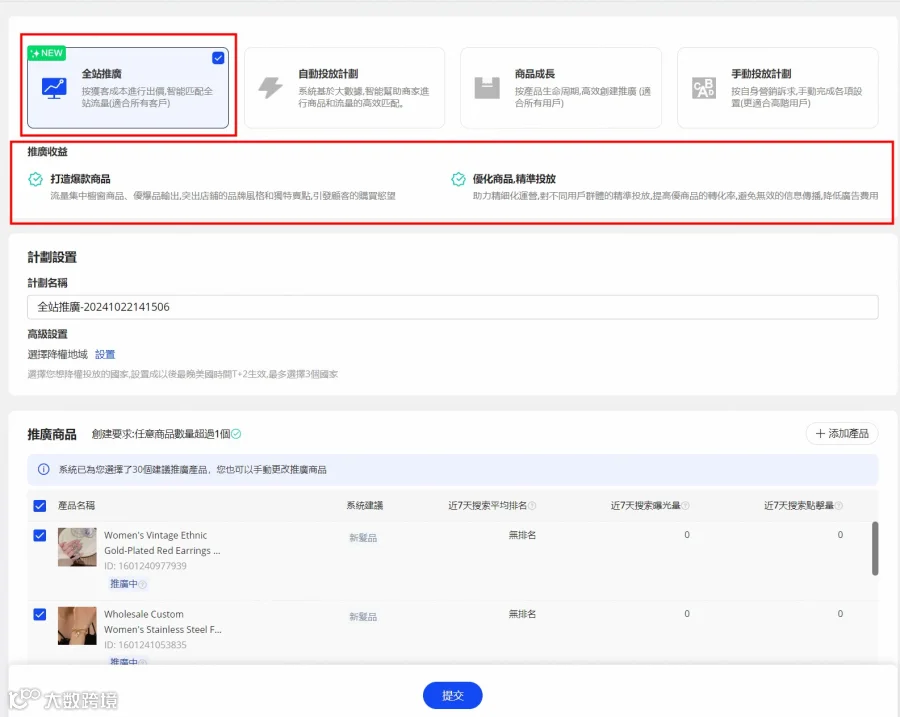Viewport: 900px width, 717px height.
Task: Click help icon next to 近7天搜索曝光量
Action: click(685, 506)
